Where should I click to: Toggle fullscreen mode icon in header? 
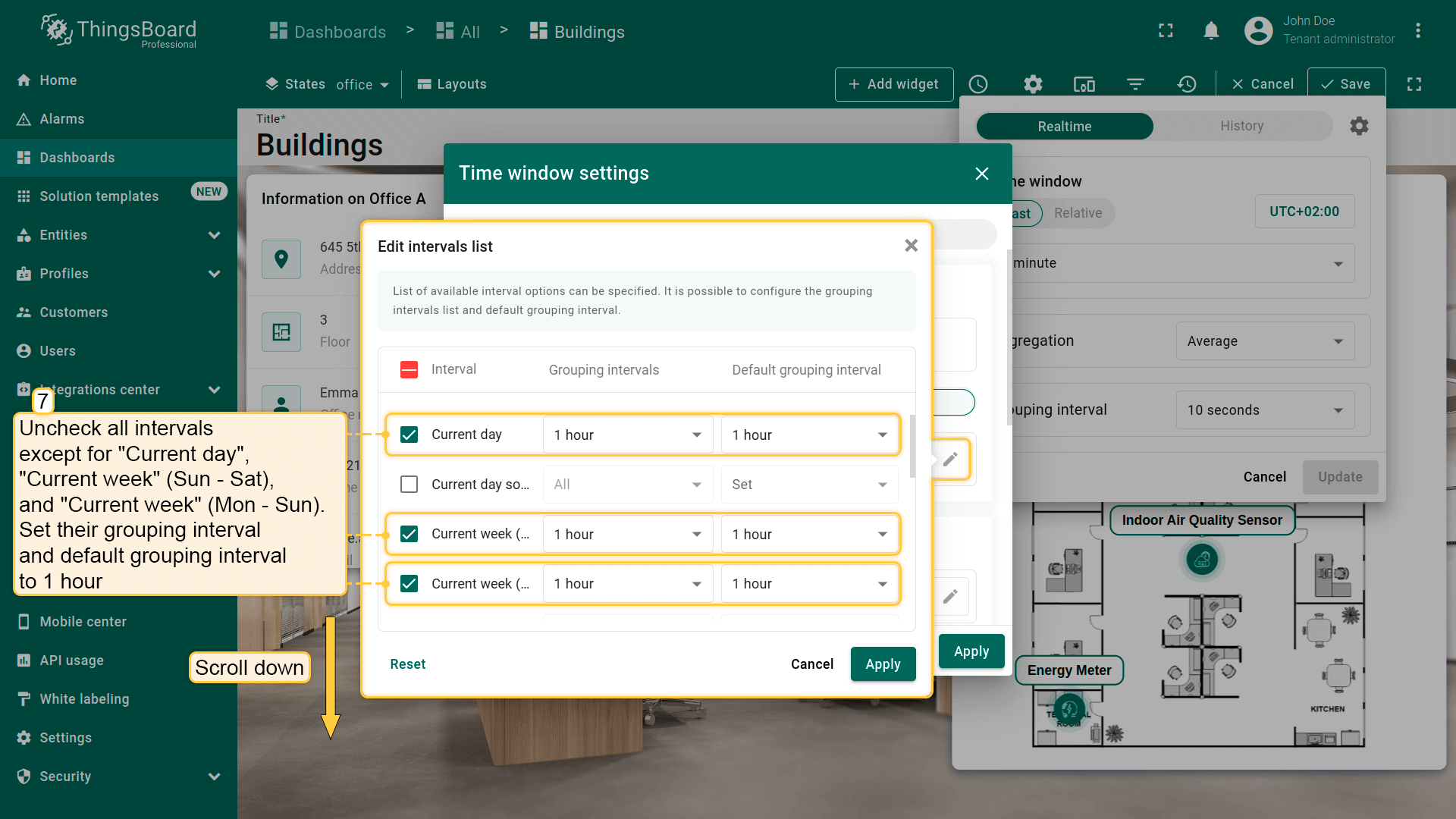tap(1166, 30)
